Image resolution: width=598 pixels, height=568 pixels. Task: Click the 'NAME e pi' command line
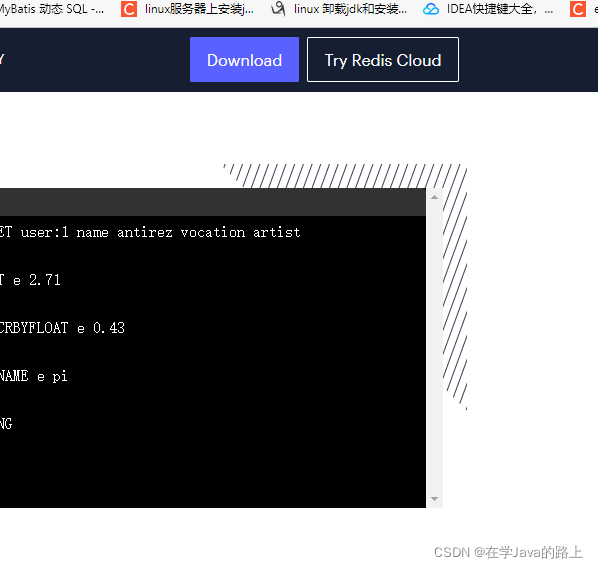click(34, 376)
